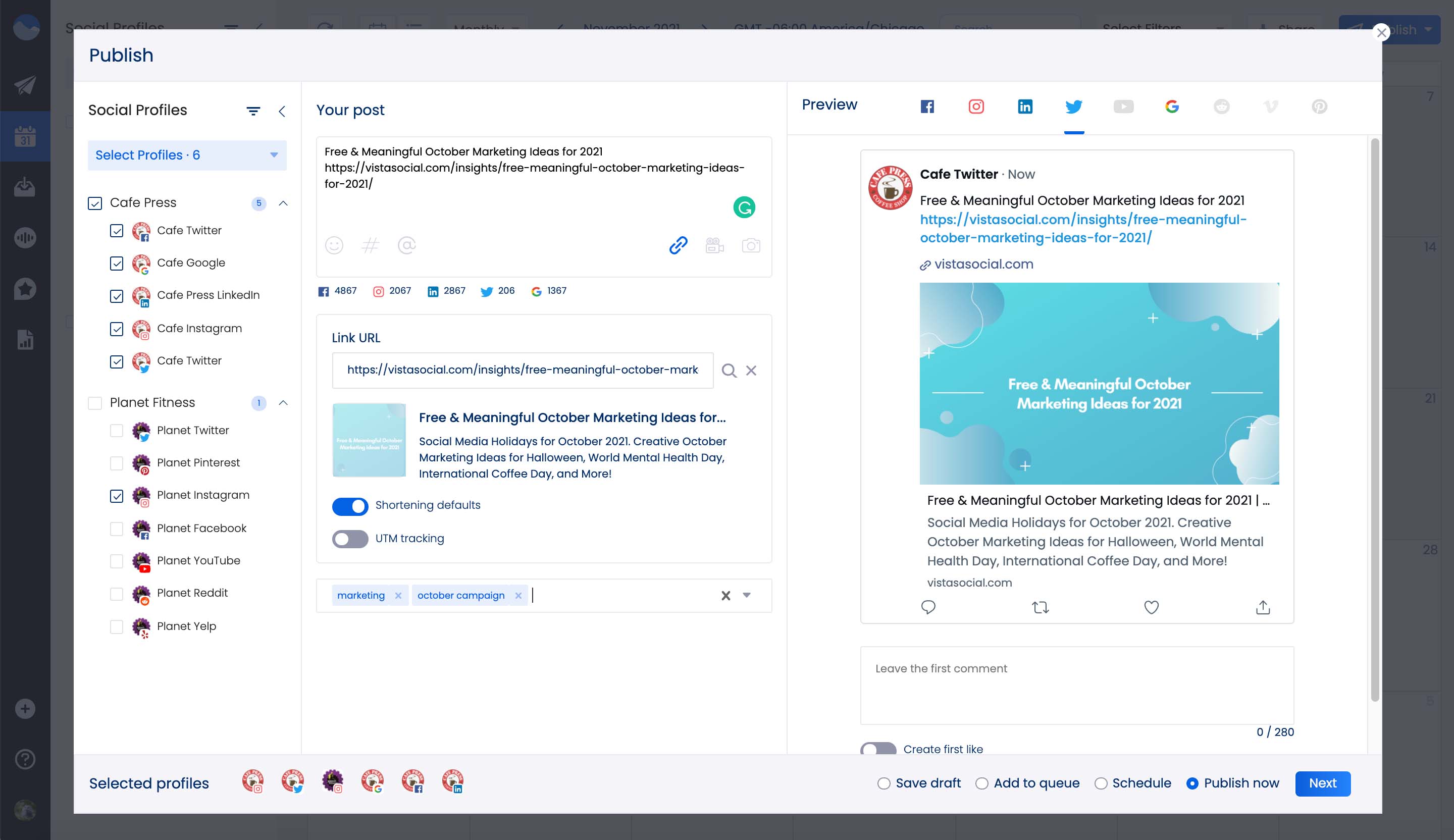1454x840 pixels.
Task: Click the hashtag icon in post editor
Action: click(x=370, y=246)
